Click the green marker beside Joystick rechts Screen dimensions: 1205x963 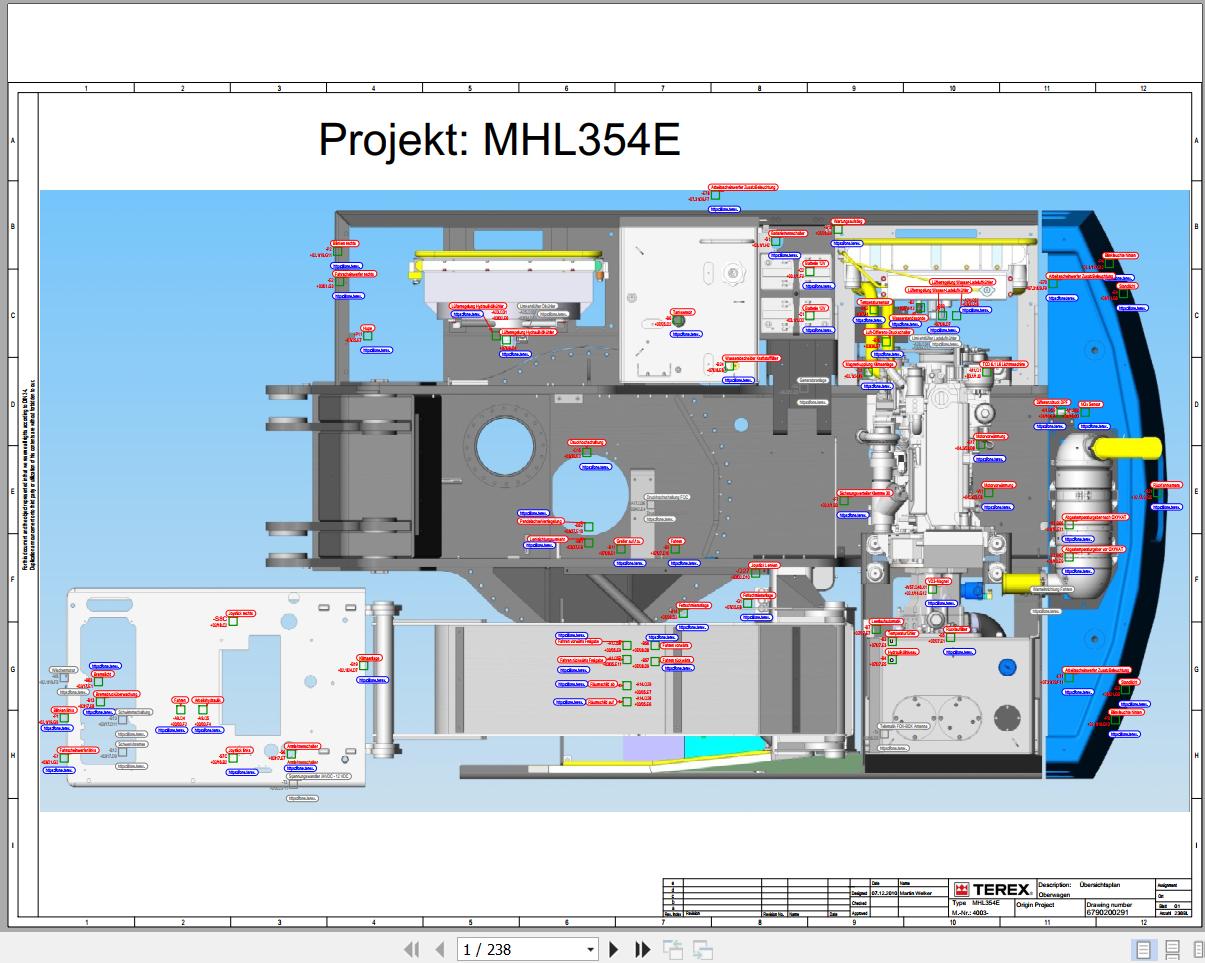coord(233,621)
